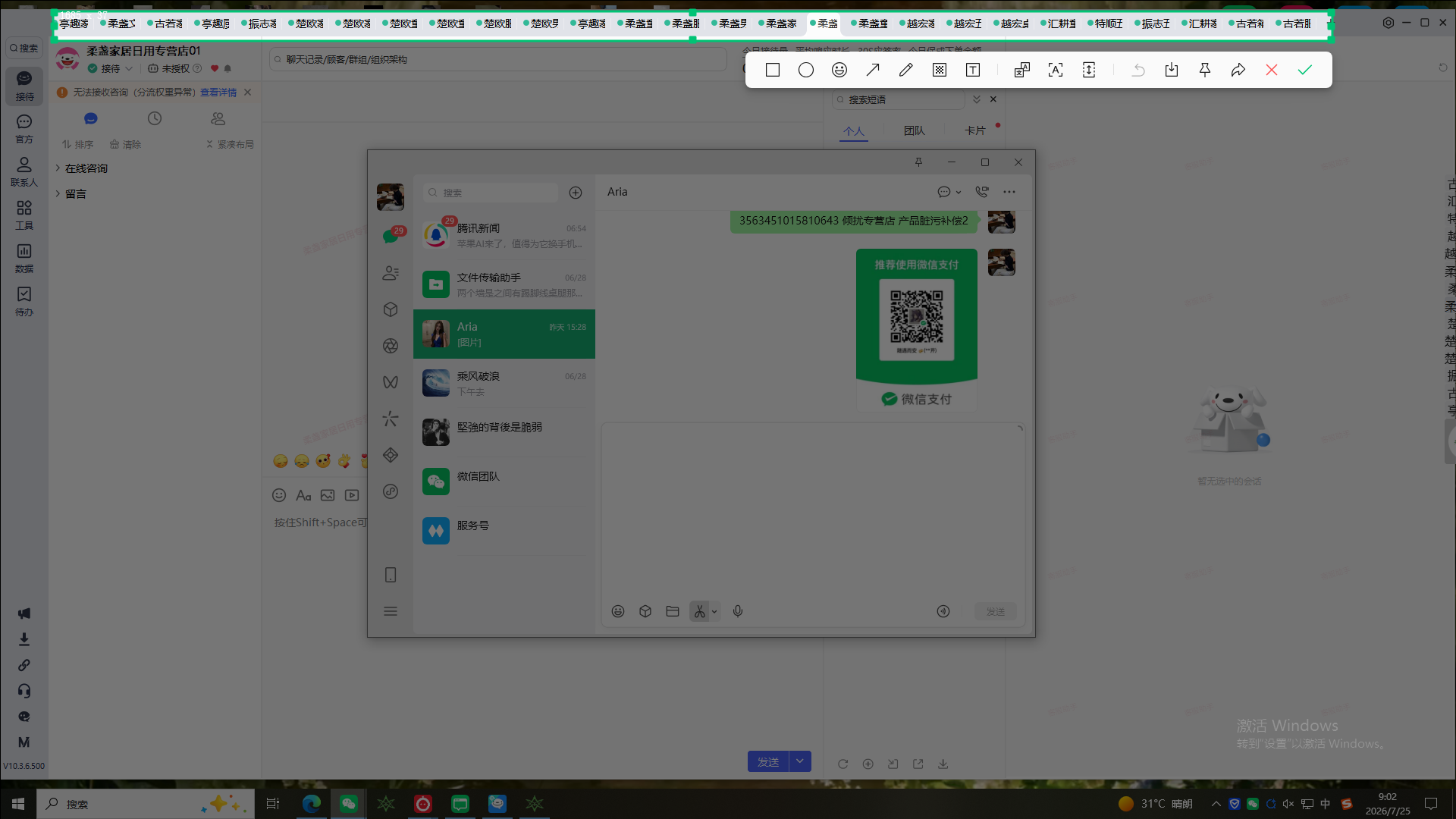This screenshot has height=819, width=1456.
Task: Open the Contacts icon in WeChat sidebar
Action: [x=391, y=273]
